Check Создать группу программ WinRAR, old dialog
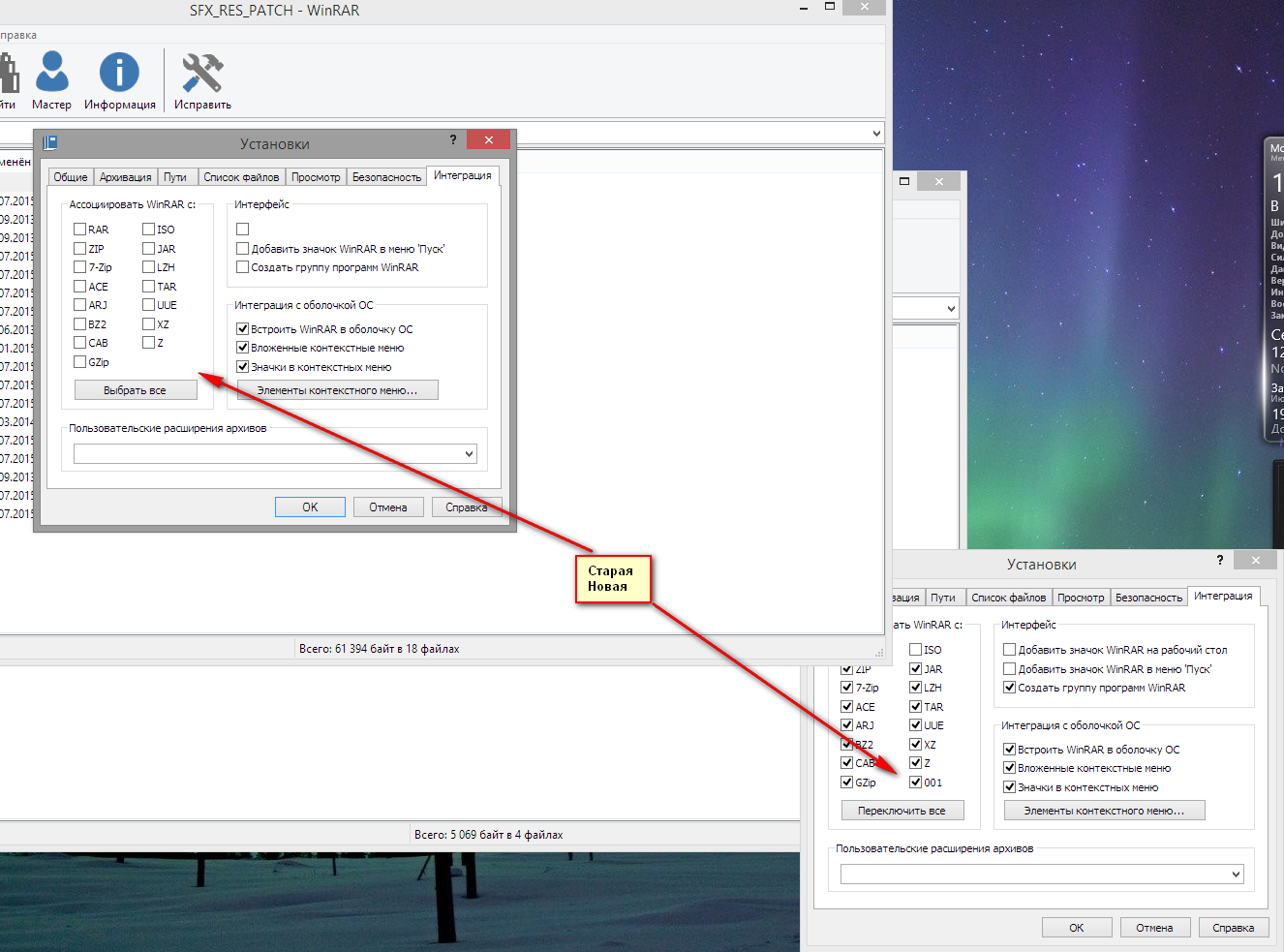Image resolution: width=1284 pixels, height=952 pixels. pyautogui.click(x=243, y=267)
